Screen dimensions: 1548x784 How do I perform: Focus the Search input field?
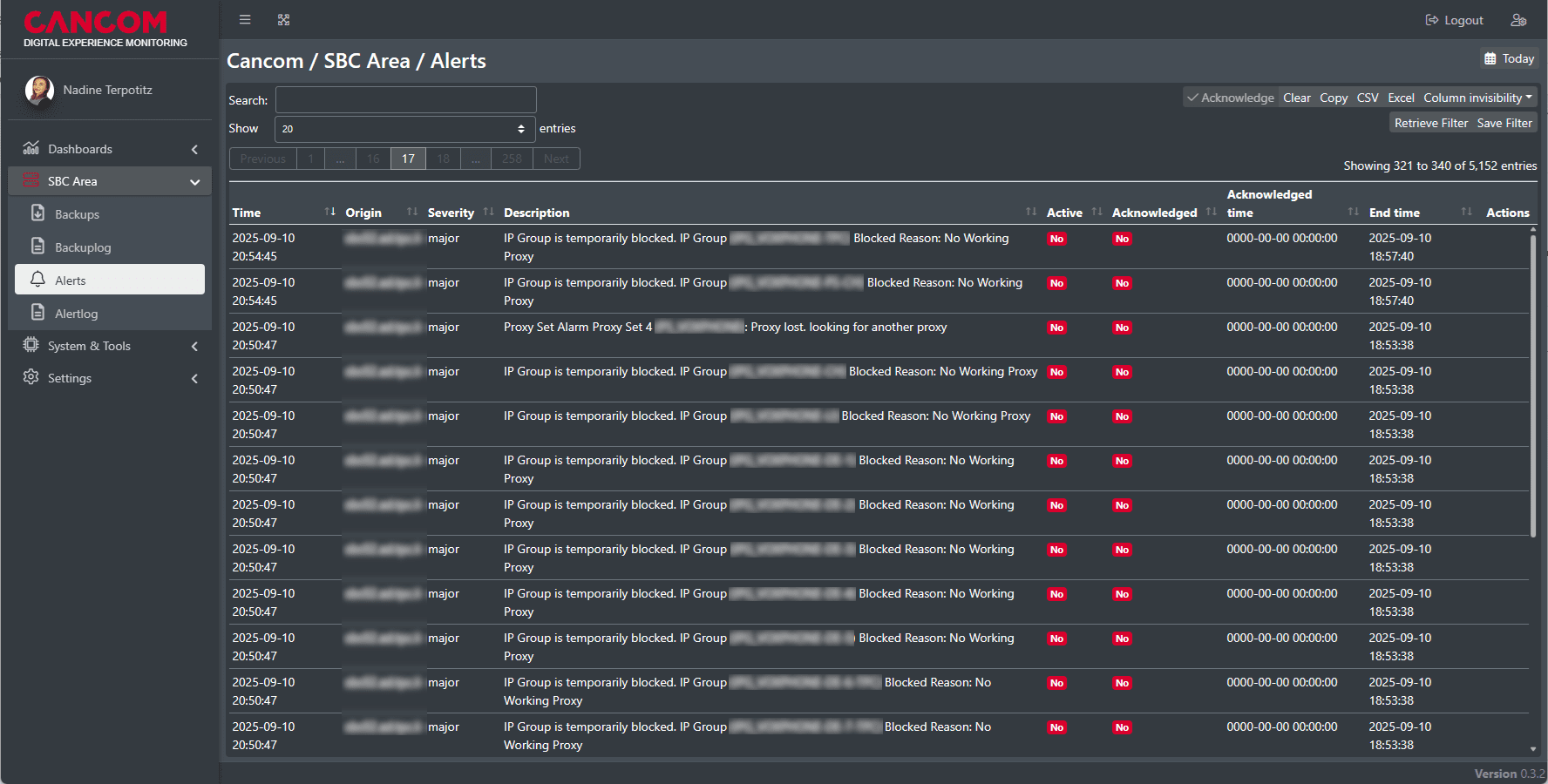(x=406, y=100)
